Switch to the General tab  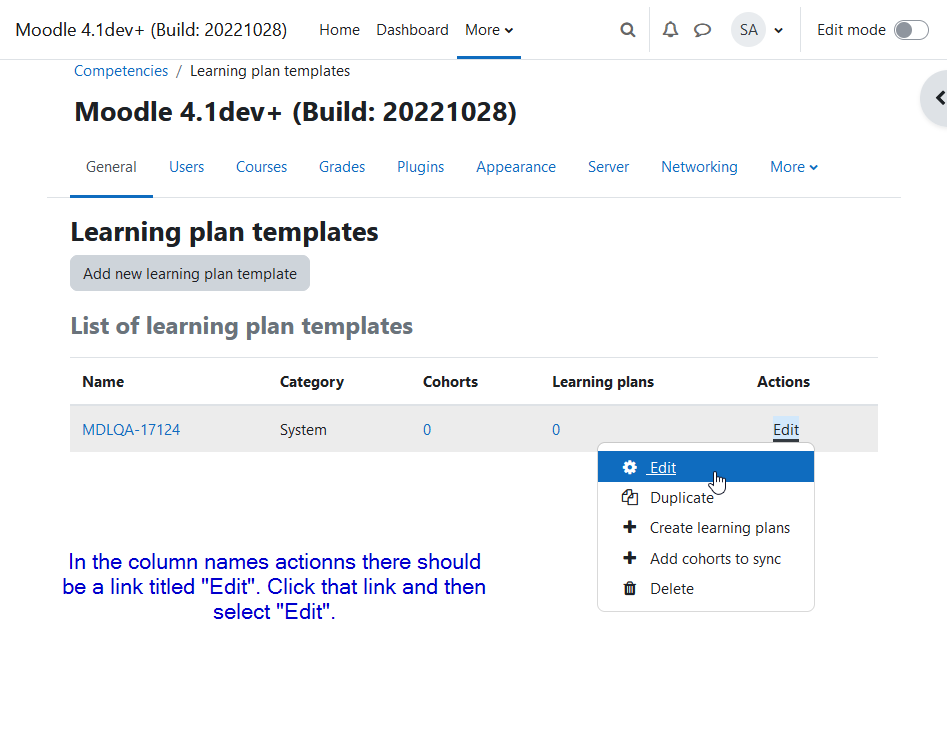click(x=111, y=167)
